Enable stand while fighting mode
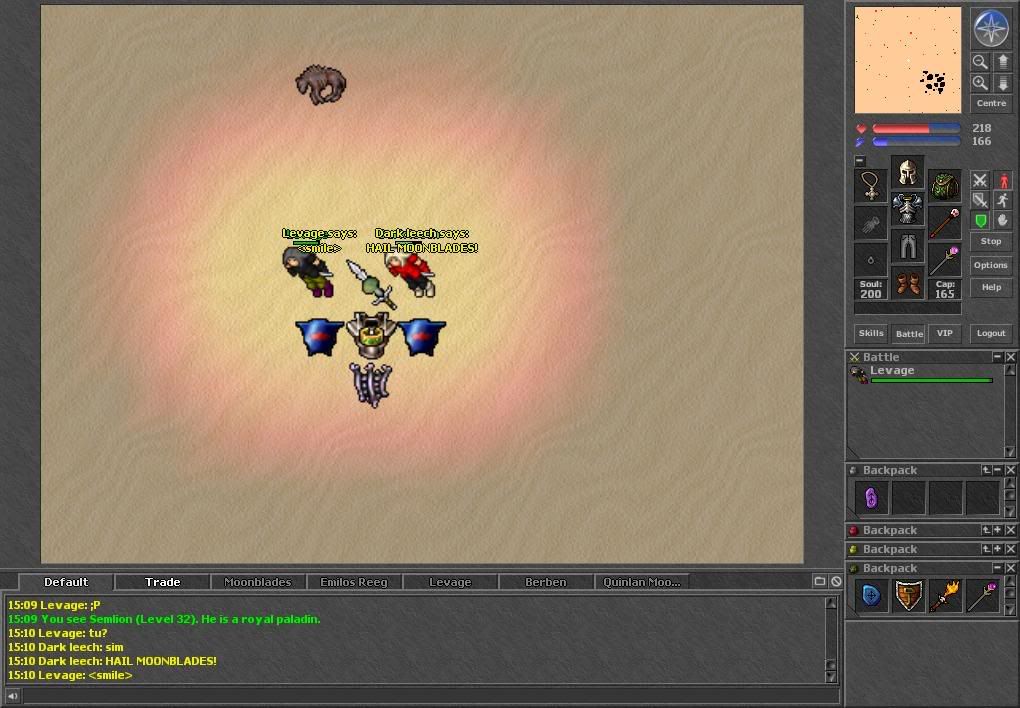Viewport: 1020px width, 708px height. [1003, 180]
